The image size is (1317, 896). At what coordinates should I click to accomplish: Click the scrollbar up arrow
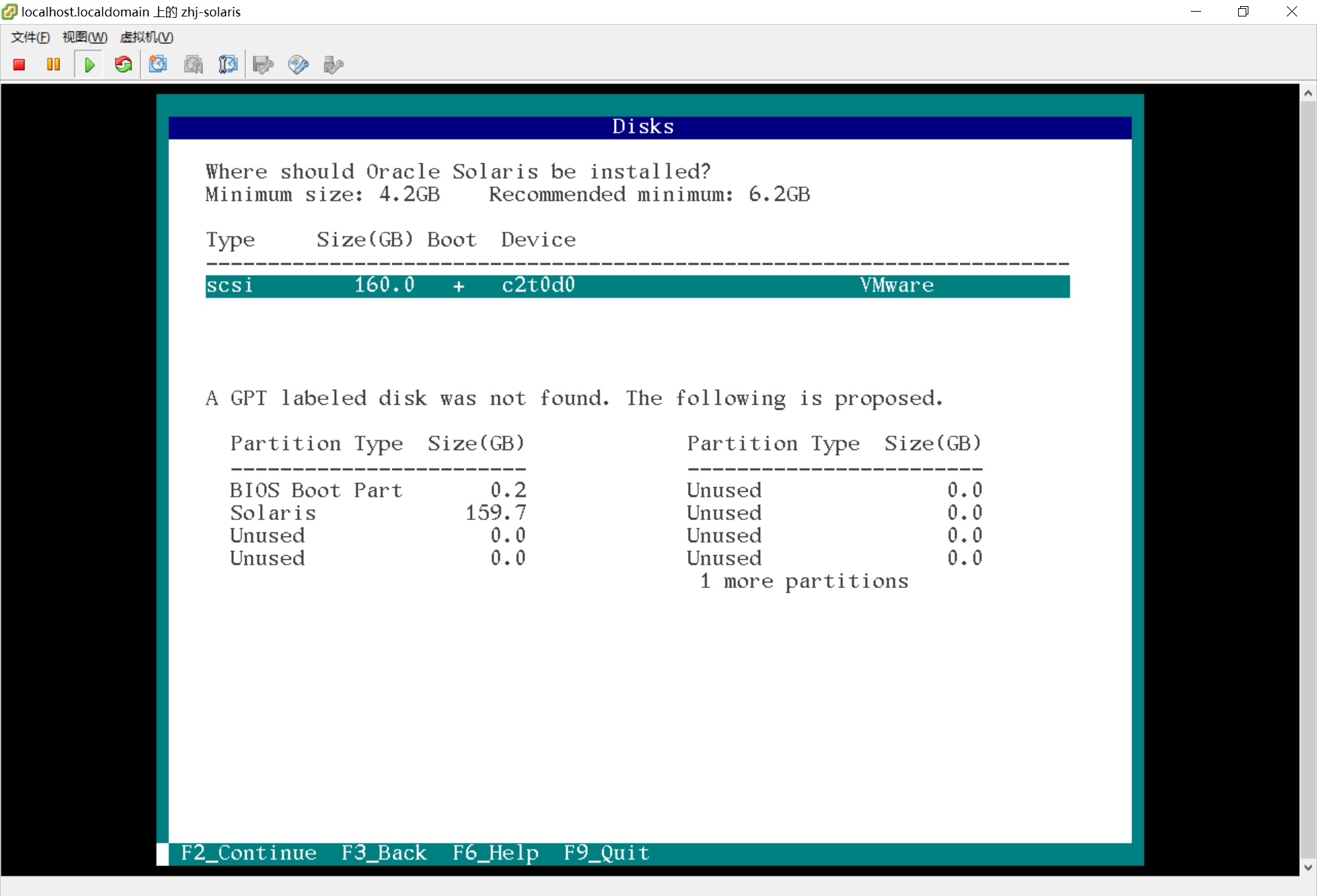(1307, 93)
